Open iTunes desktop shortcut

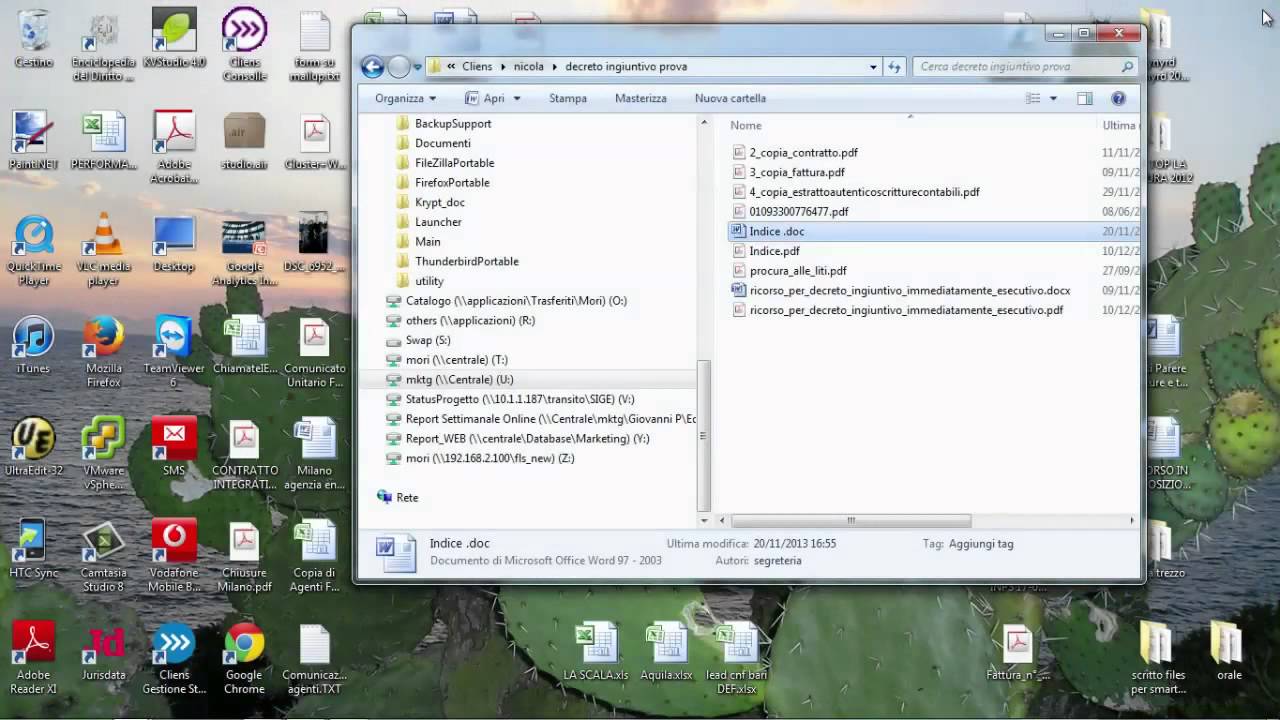(33, 345)
